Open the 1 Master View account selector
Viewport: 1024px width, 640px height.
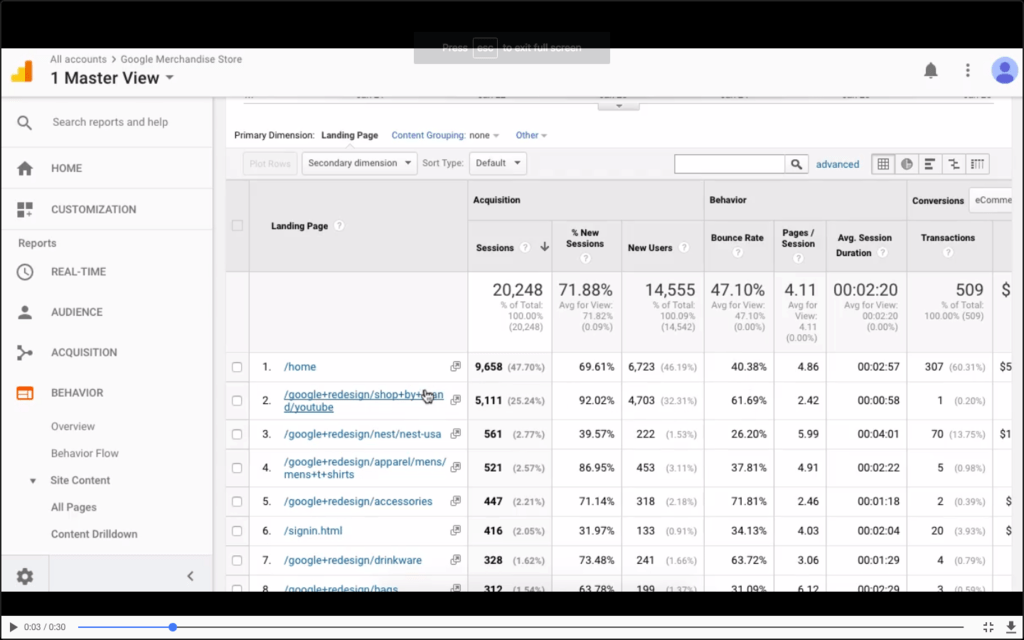(112, 78)
